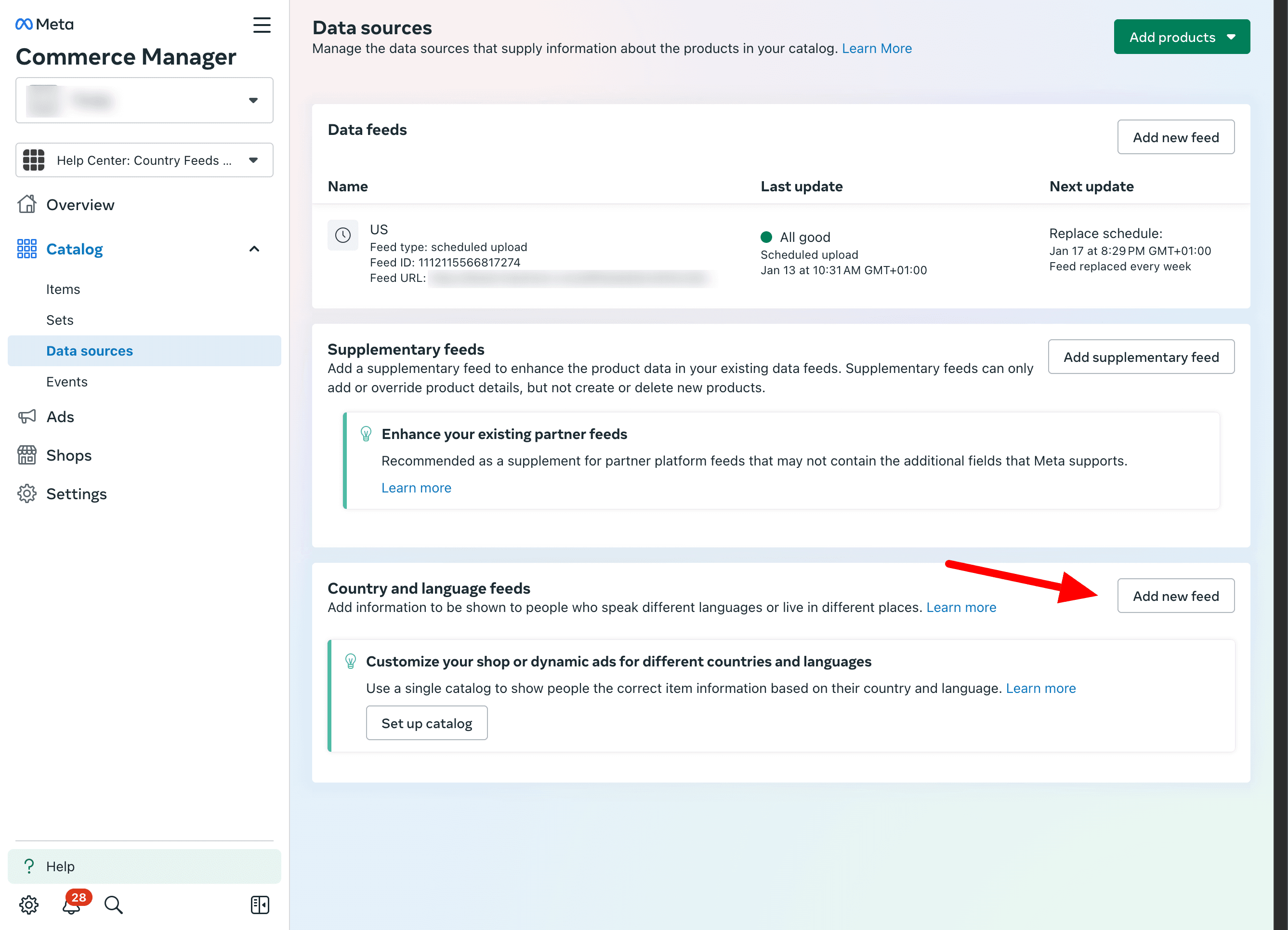Click the Meta logo
This screenshot has width=1288, height=930.
pos(45,25)
